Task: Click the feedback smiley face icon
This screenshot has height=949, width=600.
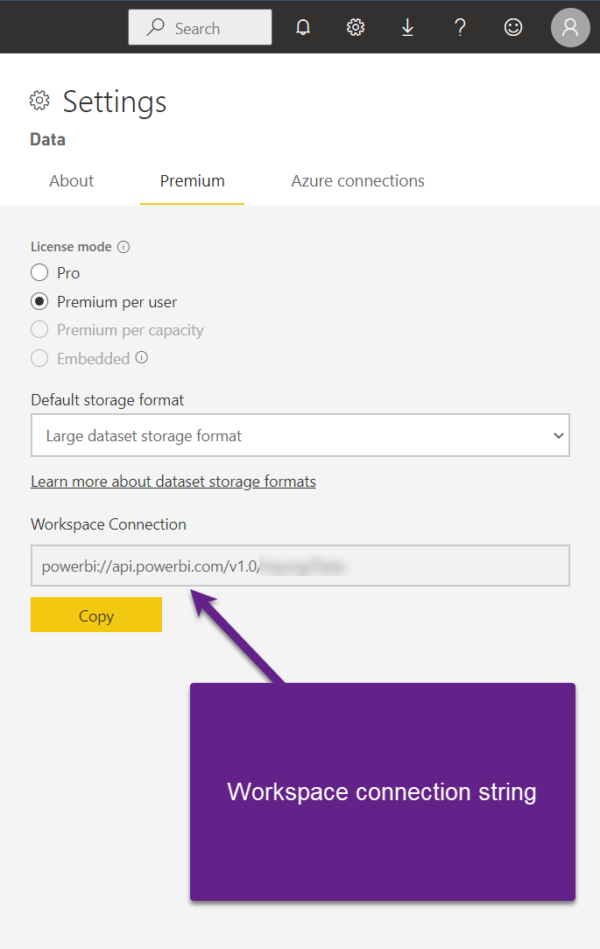Action: point(513,28)
